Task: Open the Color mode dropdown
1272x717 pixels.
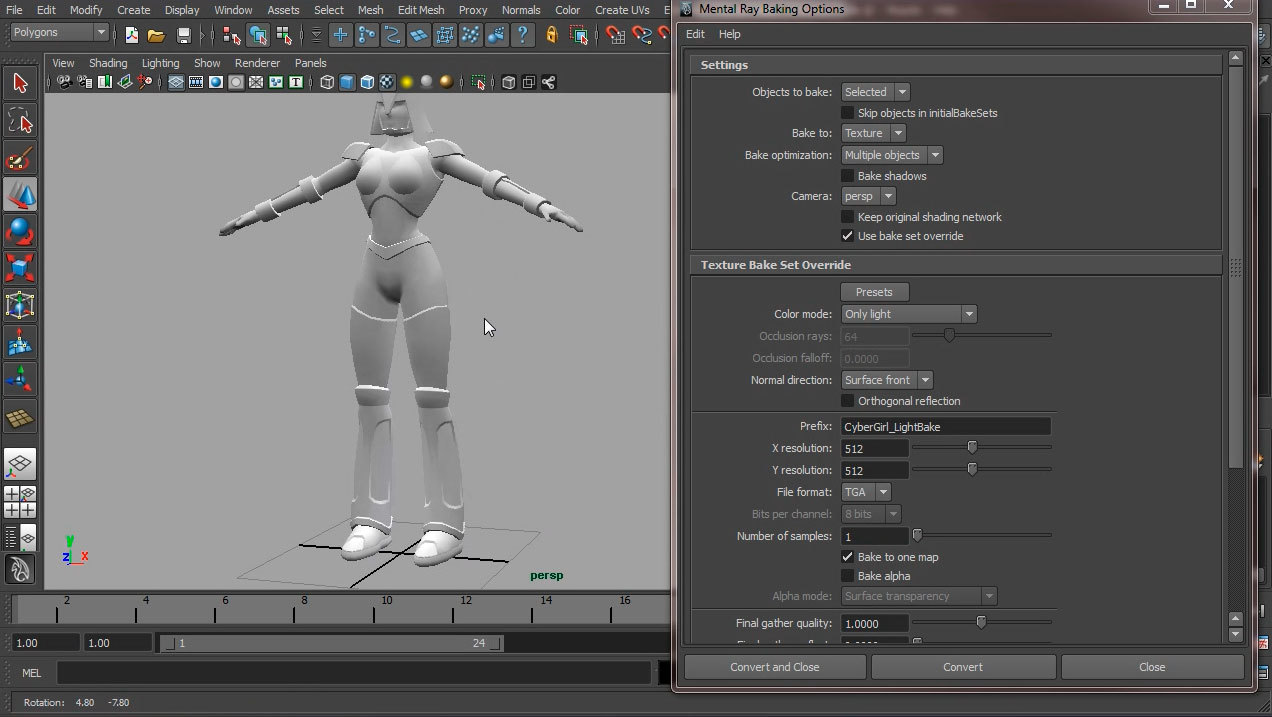Action: 908,314
